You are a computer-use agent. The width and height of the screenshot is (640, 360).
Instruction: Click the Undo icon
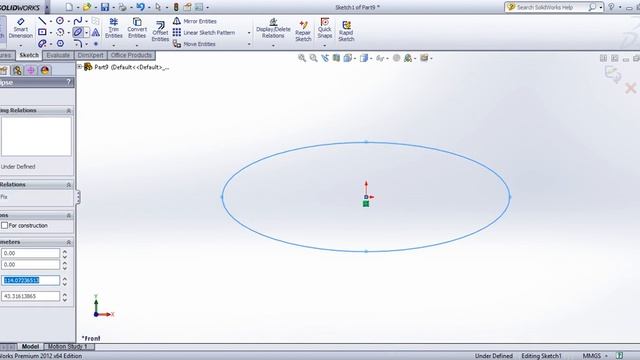pyautogui.click(x=140, y=7)
